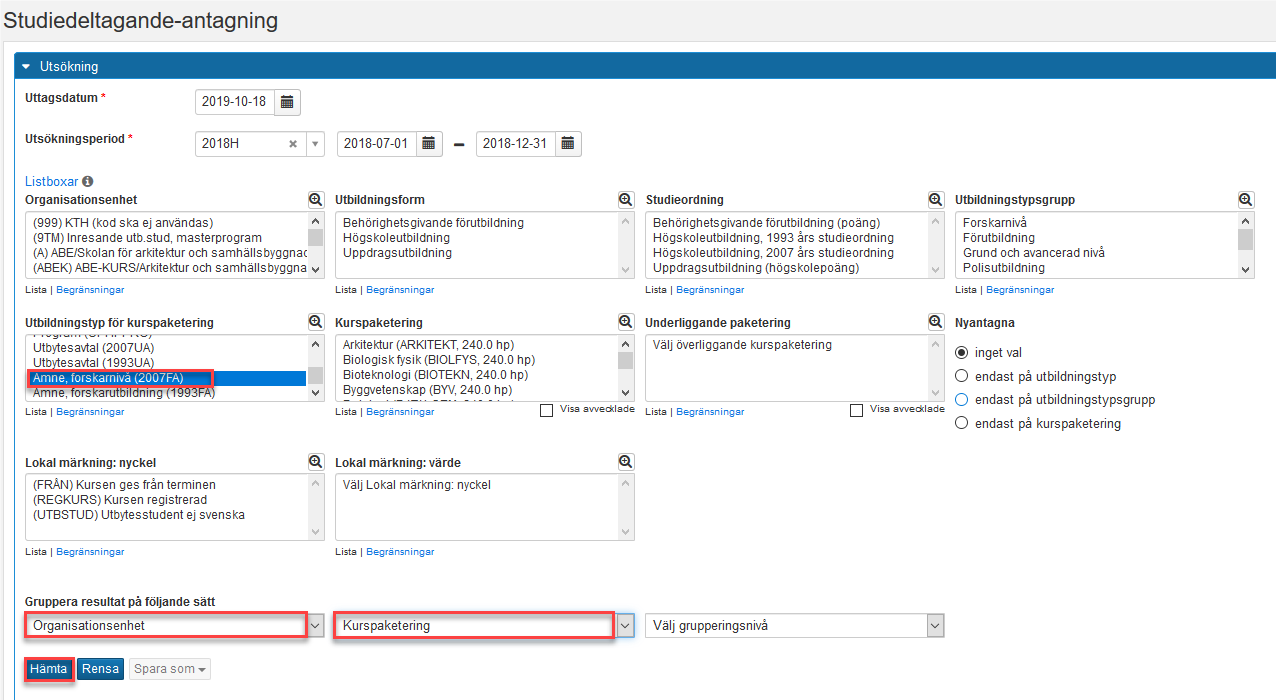Select Högskoleutbildning, 2007 års studieordning
1276x700 pixels.
pos(773,253)
